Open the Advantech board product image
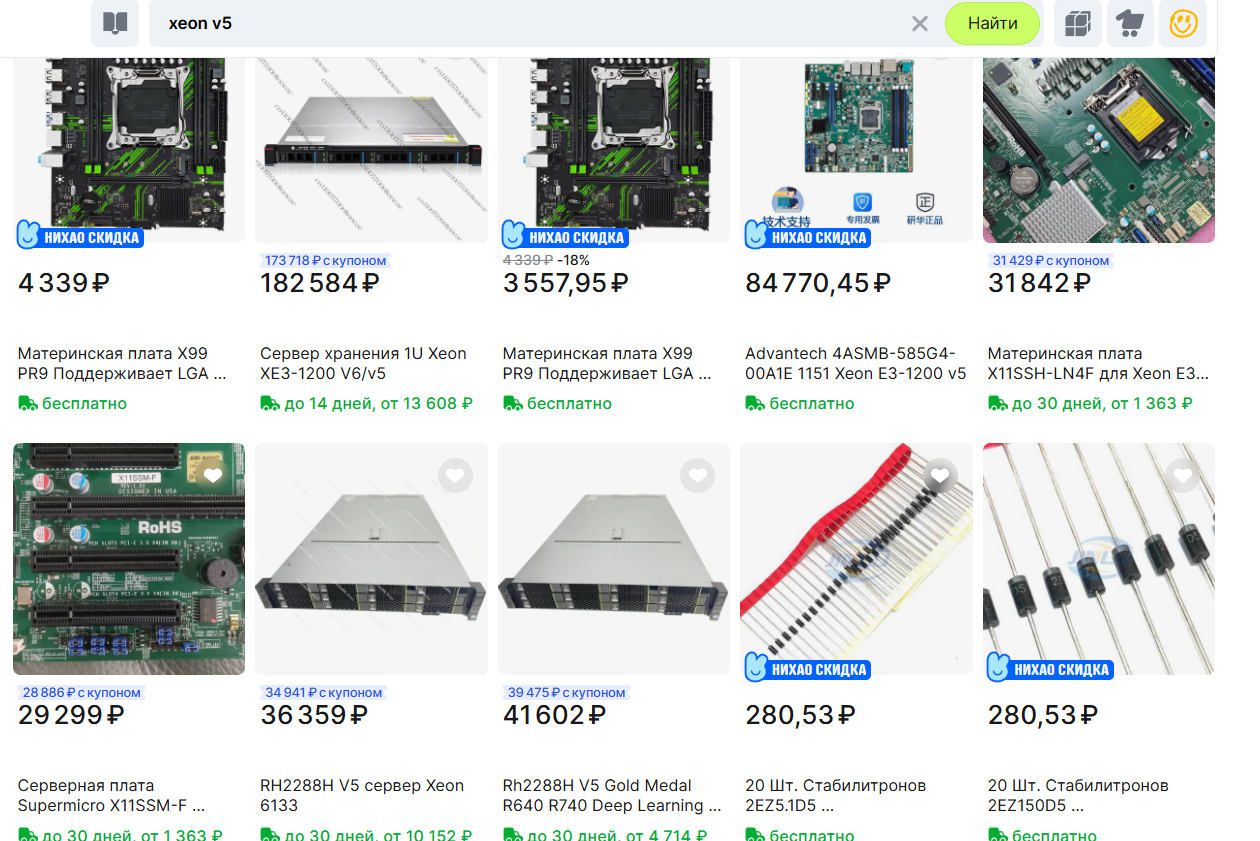Viewport: 1260px width, 841px height. (856, 150)
